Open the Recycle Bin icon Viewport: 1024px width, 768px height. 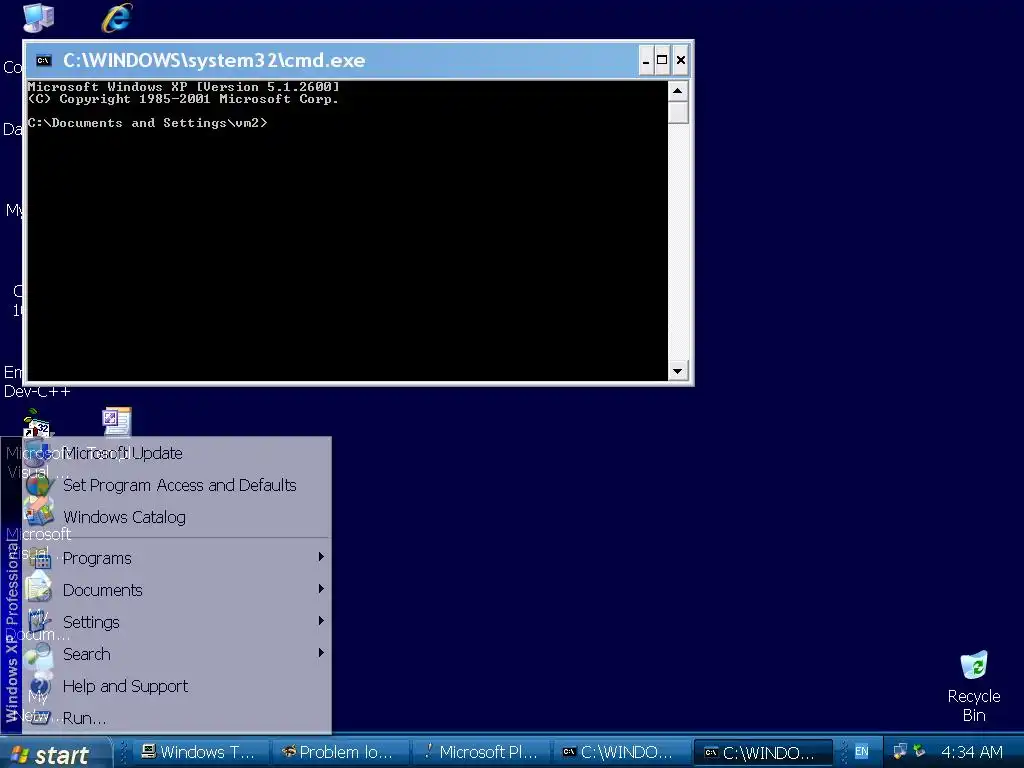(974, 665)
